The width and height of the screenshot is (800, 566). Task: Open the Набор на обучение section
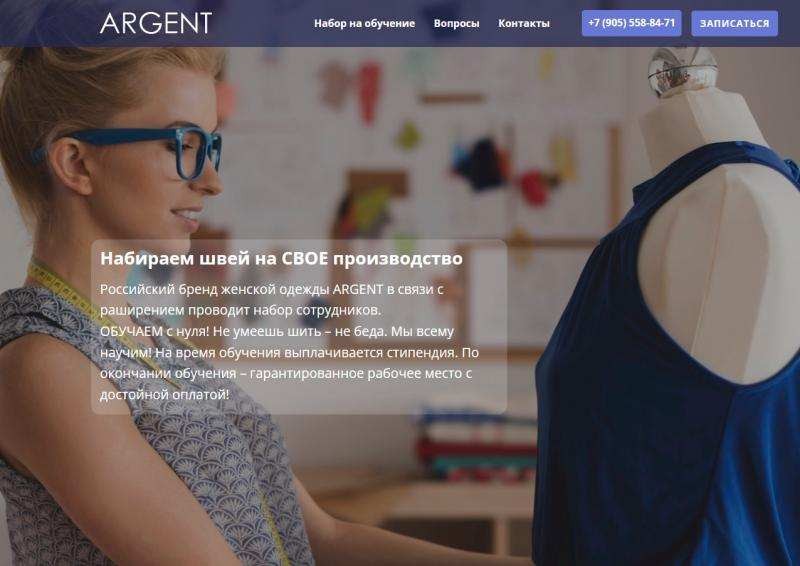tap(364, 23)
